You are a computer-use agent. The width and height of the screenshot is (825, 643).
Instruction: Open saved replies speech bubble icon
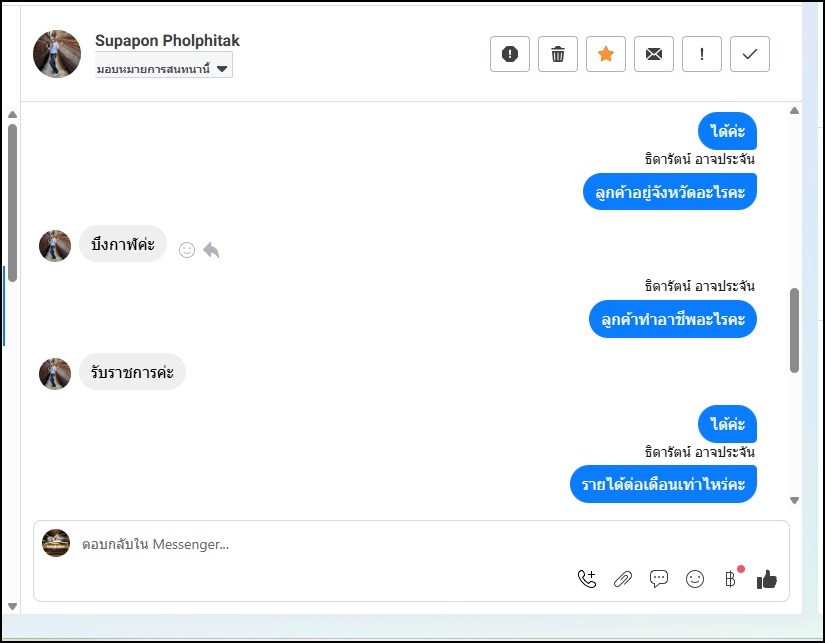(x=659, y=579)
